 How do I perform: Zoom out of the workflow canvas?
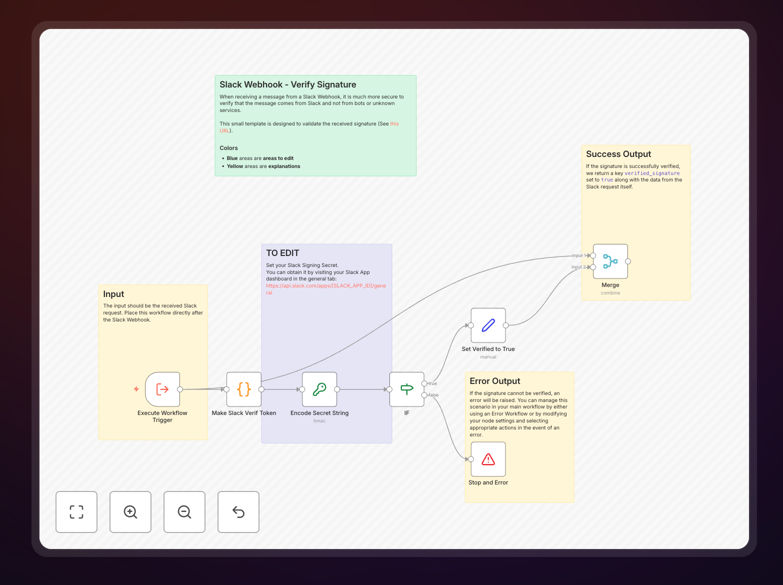tap(184, 512)
